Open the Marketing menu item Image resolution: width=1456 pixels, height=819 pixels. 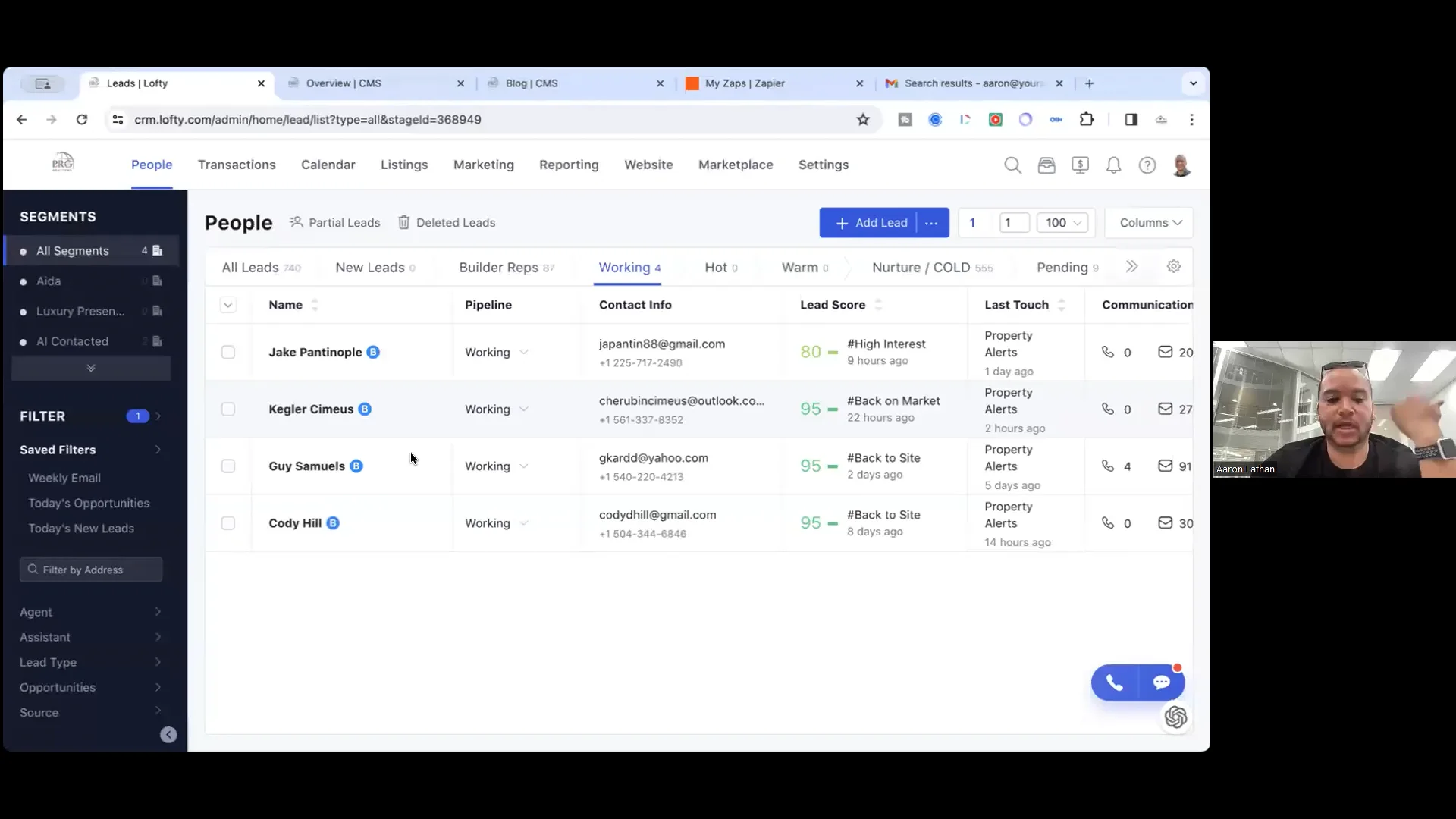coord(483,165)
